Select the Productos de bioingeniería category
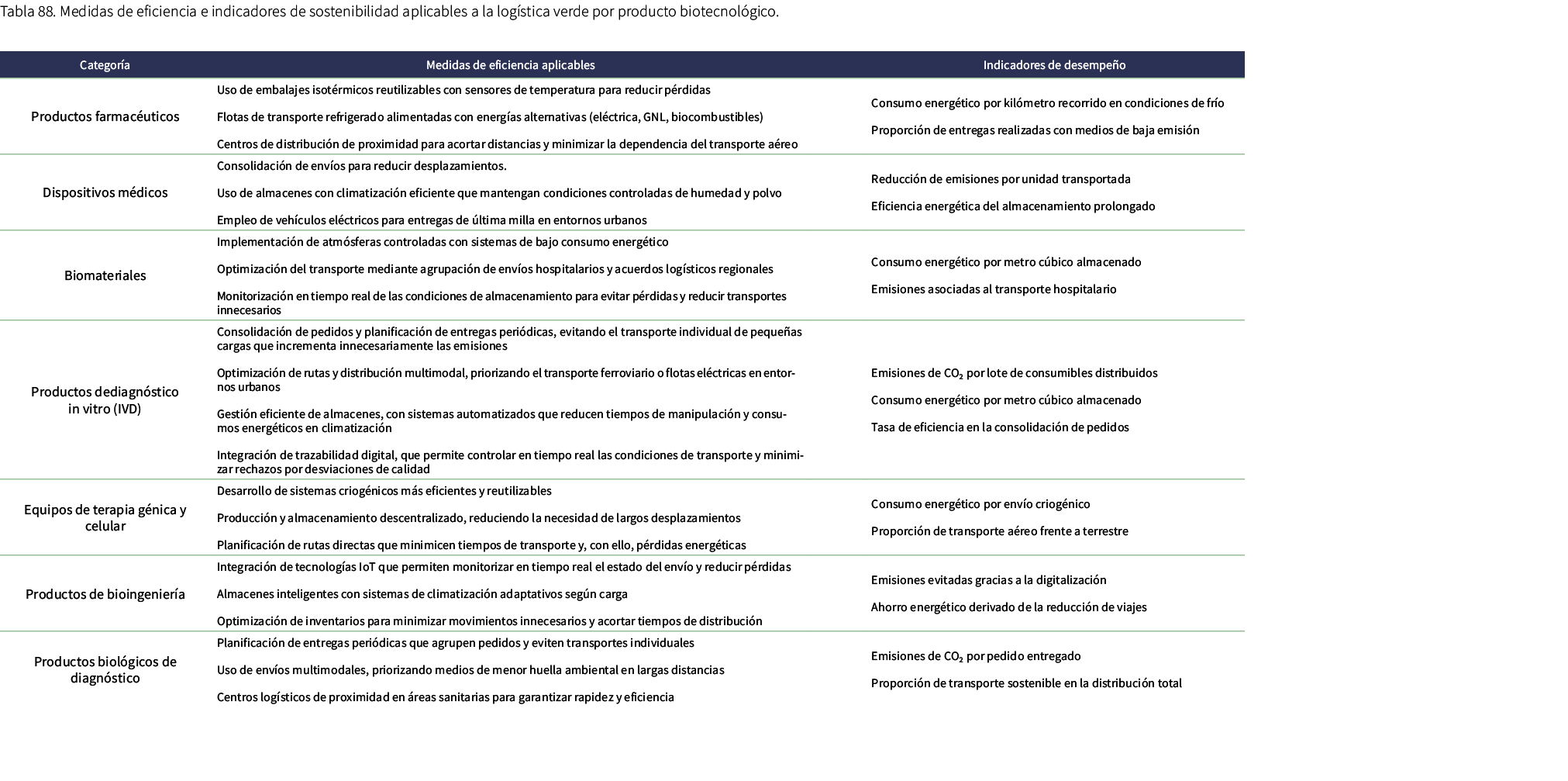1568x781 pixels. (x=105, y=593)
